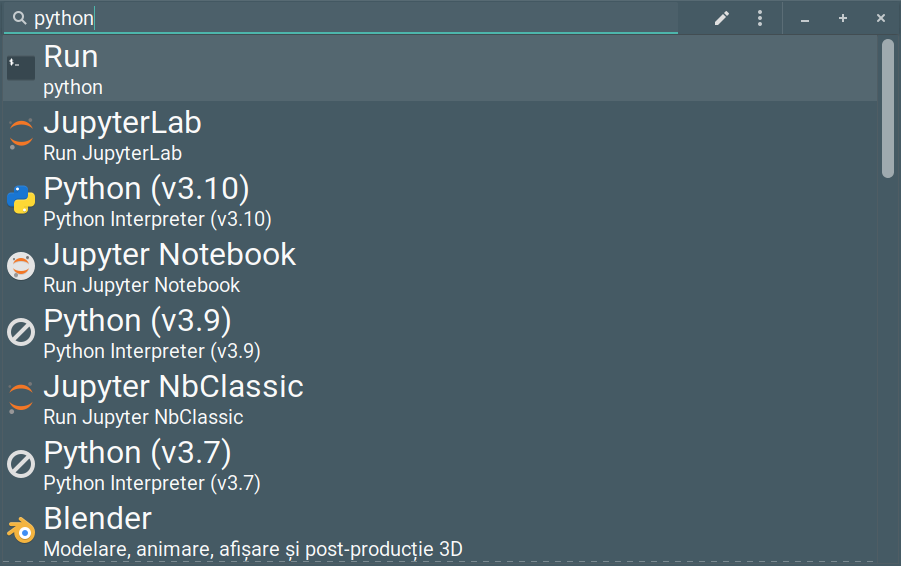This screenshot has width=901, height=566.
Task: Click the JupyterLab orange logo icon
Action: [x=21, y=134]
